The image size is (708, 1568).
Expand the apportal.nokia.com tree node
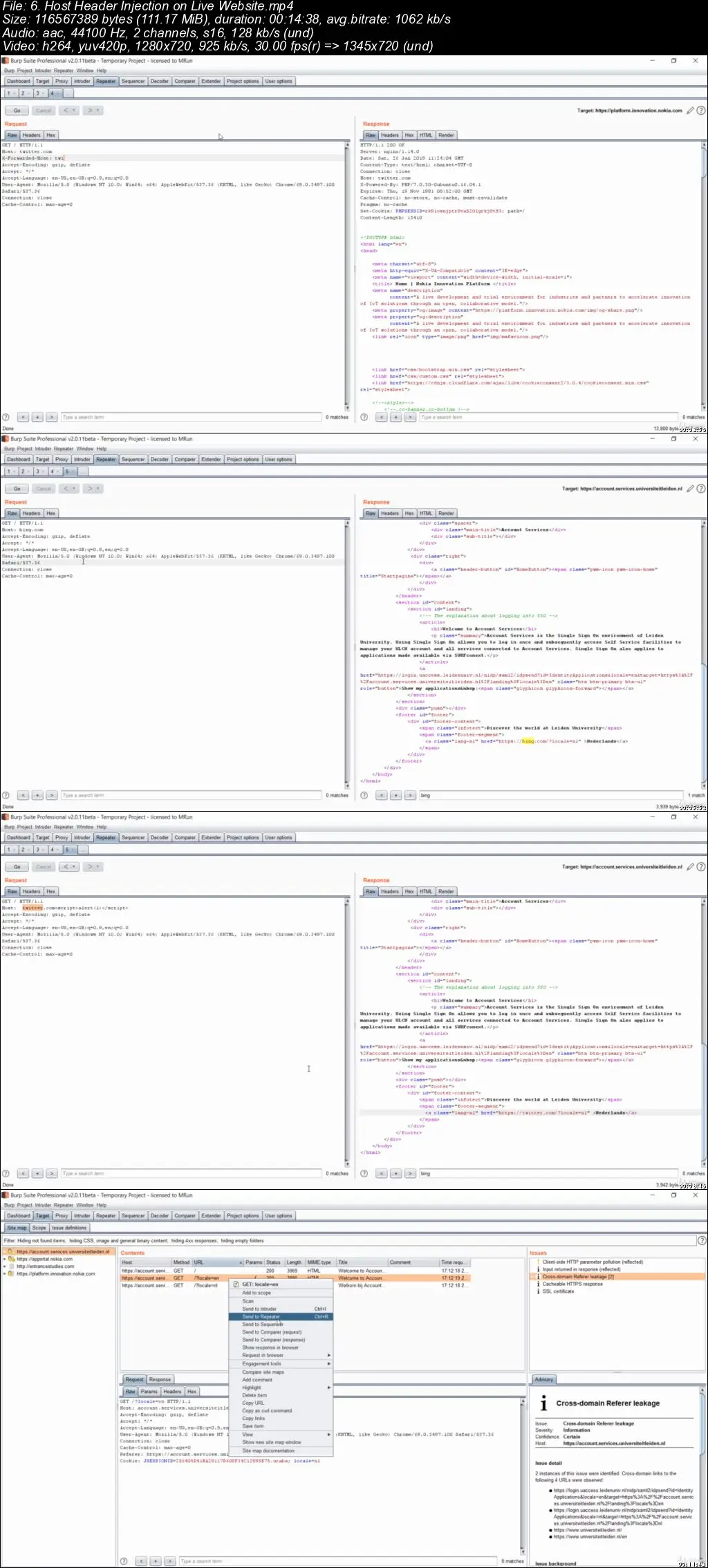4,1259
